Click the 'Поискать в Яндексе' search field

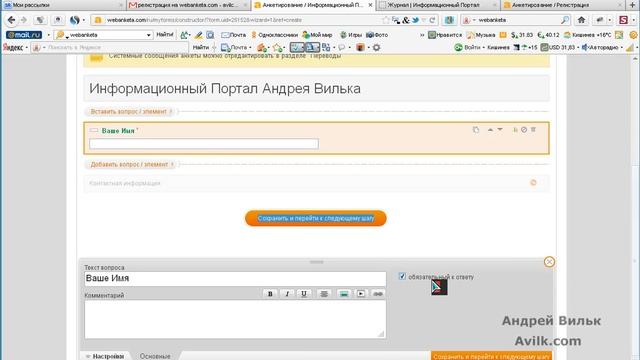(116, 47)
